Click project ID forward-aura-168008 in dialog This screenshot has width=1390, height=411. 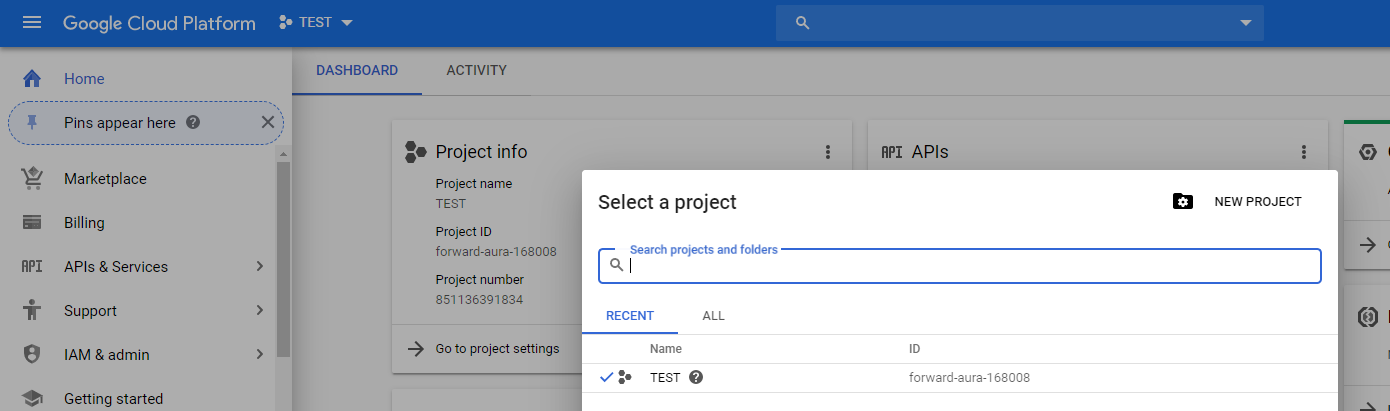969,378
